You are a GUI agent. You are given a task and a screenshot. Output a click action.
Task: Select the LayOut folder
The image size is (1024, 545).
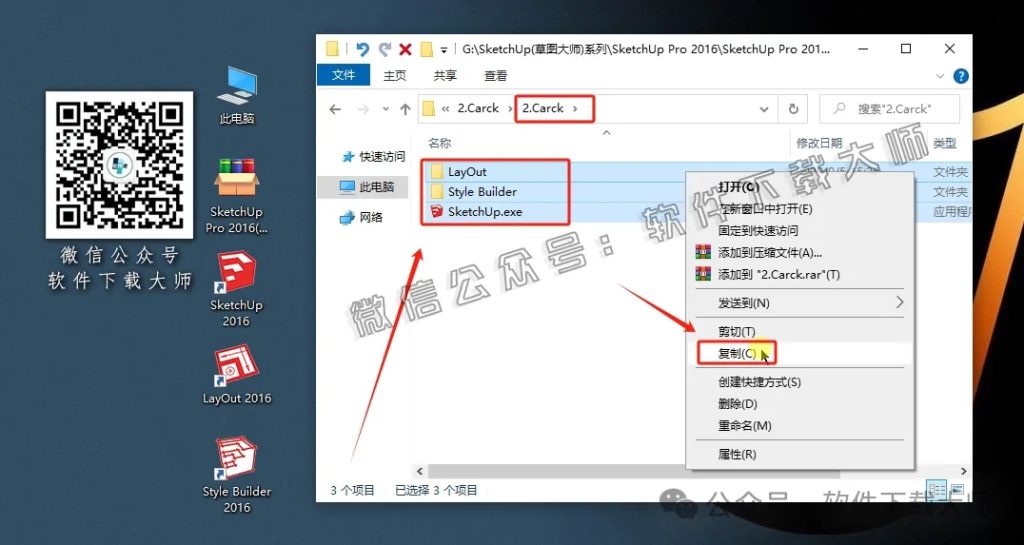click(467, 172)
